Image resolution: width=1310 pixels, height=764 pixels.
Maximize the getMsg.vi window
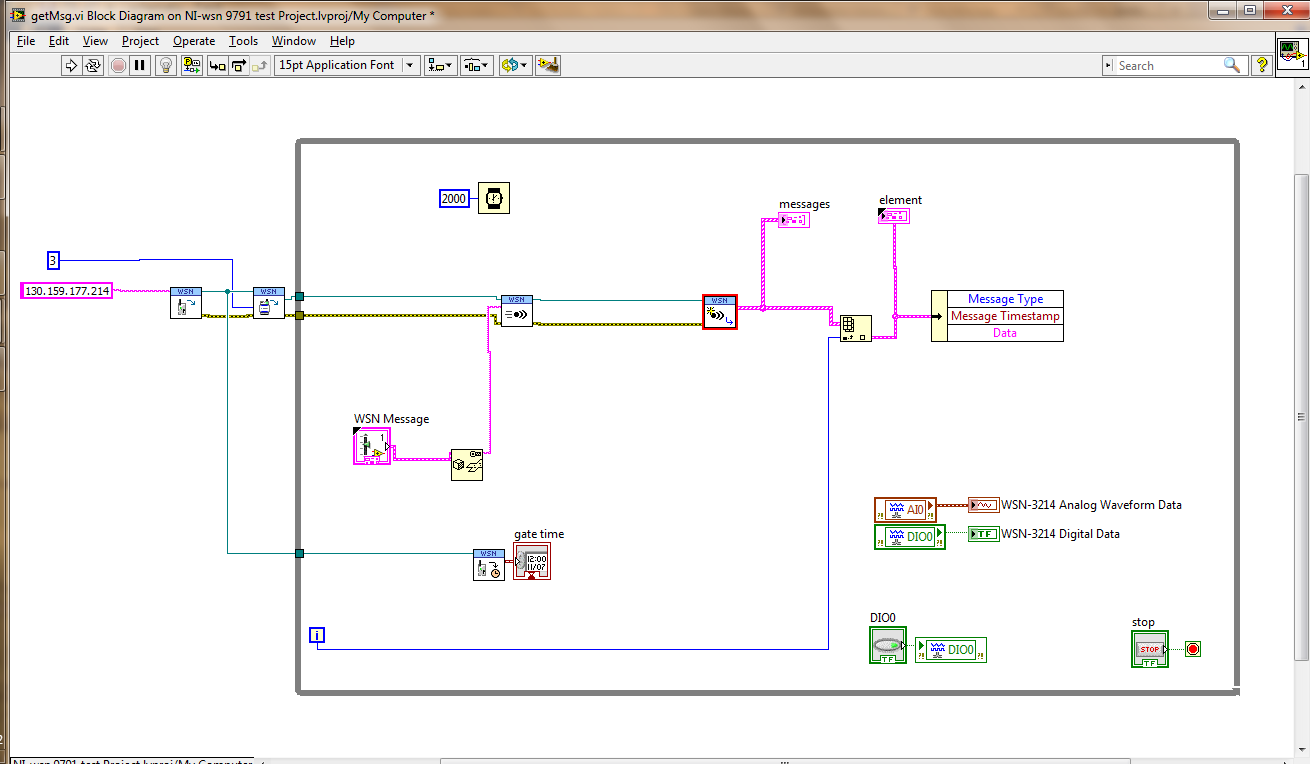1250,10
